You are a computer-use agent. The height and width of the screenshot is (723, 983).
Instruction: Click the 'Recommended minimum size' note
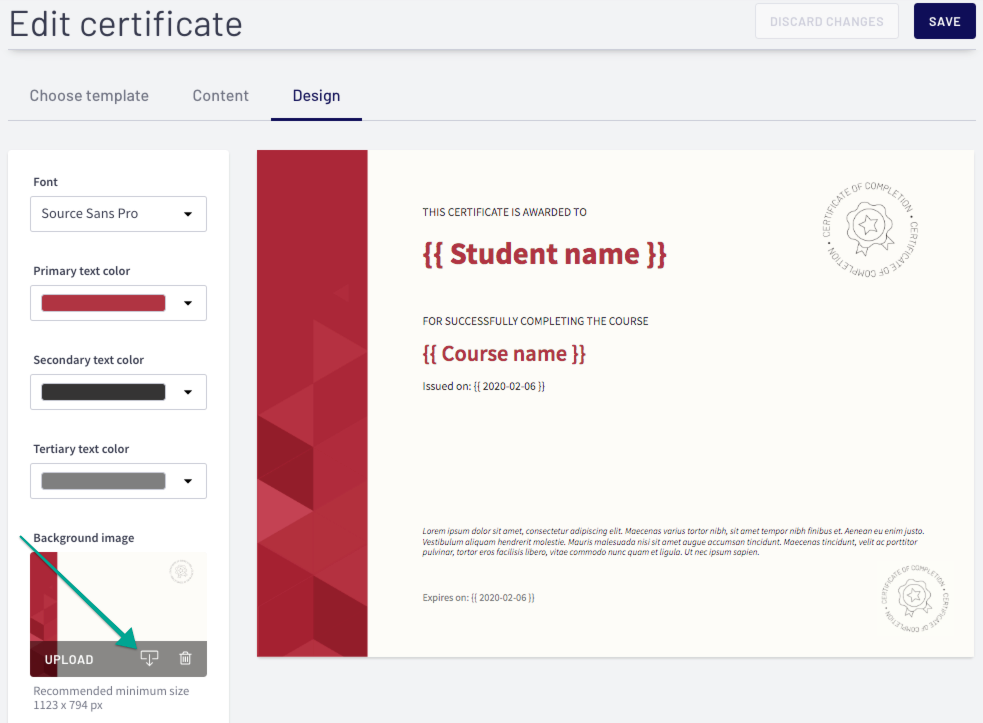pos(111,698)
